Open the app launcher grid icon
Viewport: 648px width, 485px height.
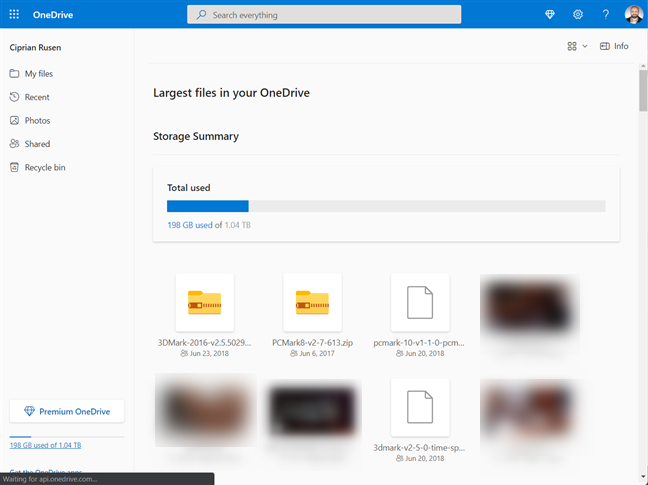pos(14,14)
